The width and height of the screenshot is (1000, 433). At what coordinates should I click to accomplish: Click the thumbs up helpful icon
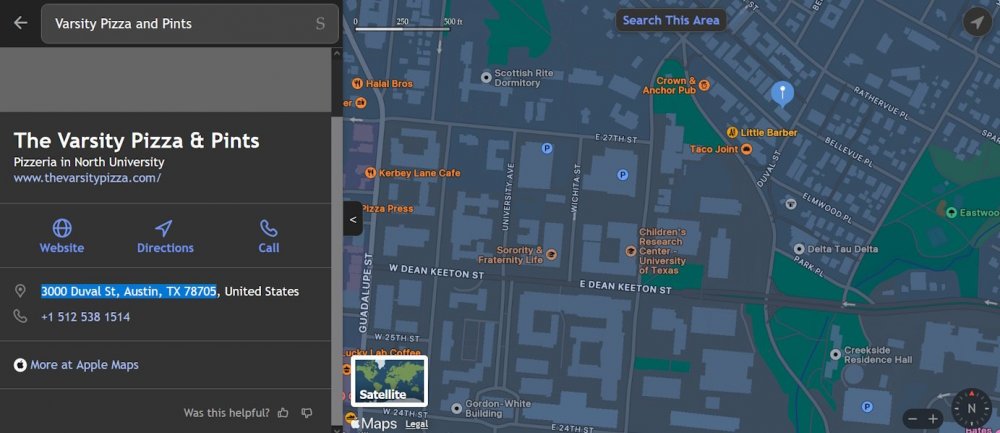(x=284, y=413)
